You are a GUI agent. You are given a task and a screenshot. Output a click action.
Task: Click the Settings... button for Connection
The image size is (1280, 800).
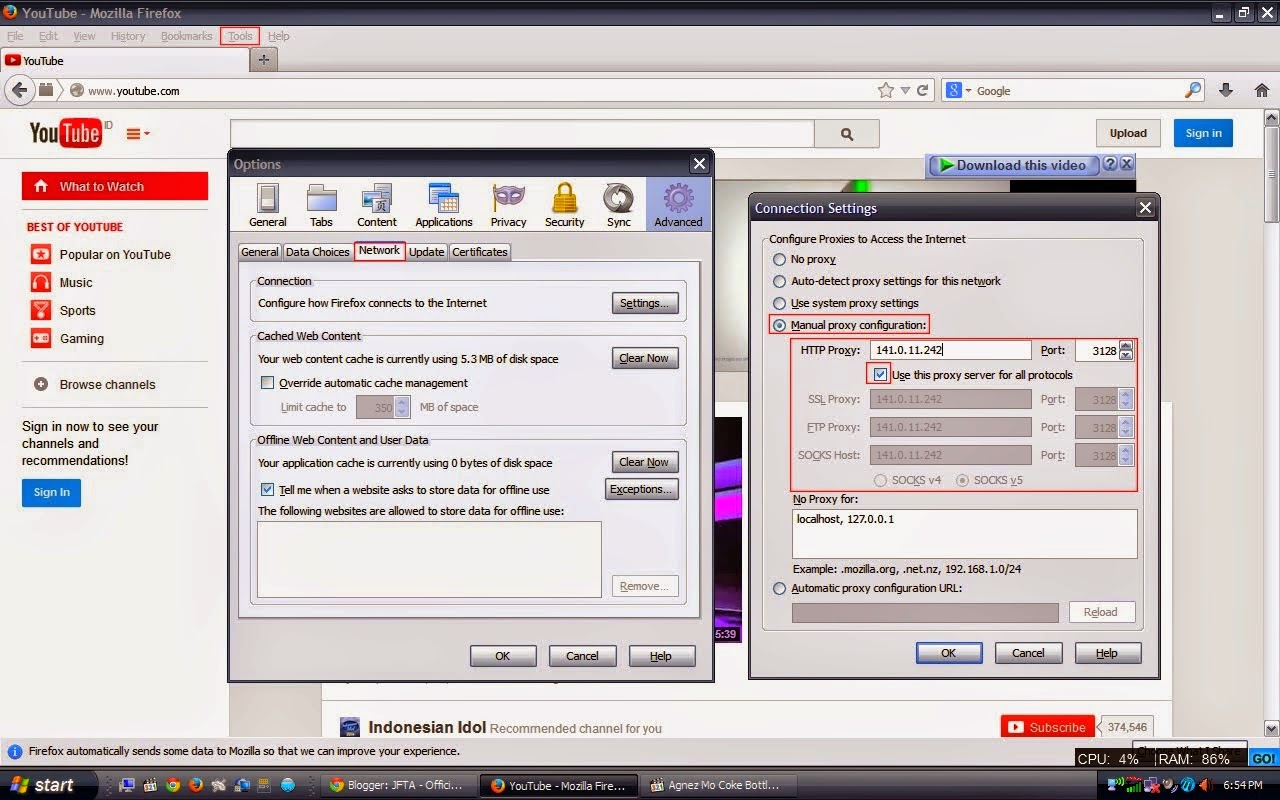click(645, 303)
